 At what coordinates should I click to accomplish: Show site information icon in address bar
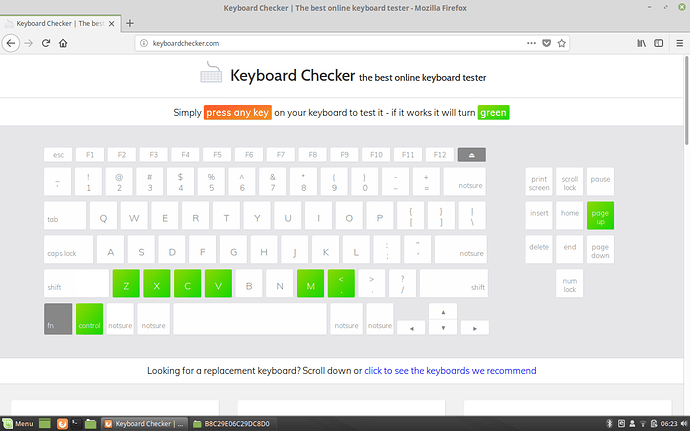coord(143,43)
